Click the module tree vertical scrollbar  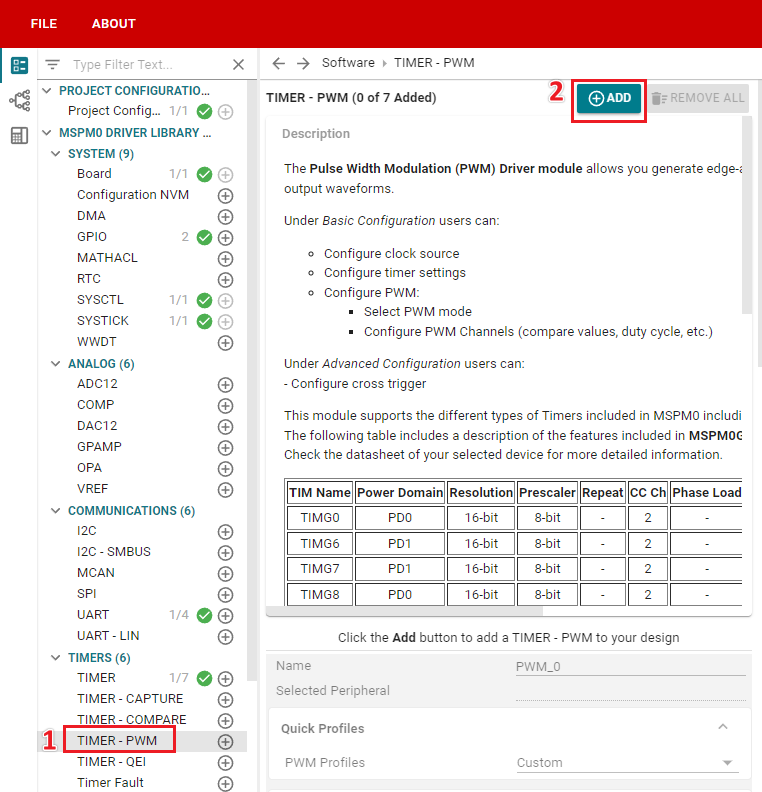pyautogui.click(x=251, y=379)
